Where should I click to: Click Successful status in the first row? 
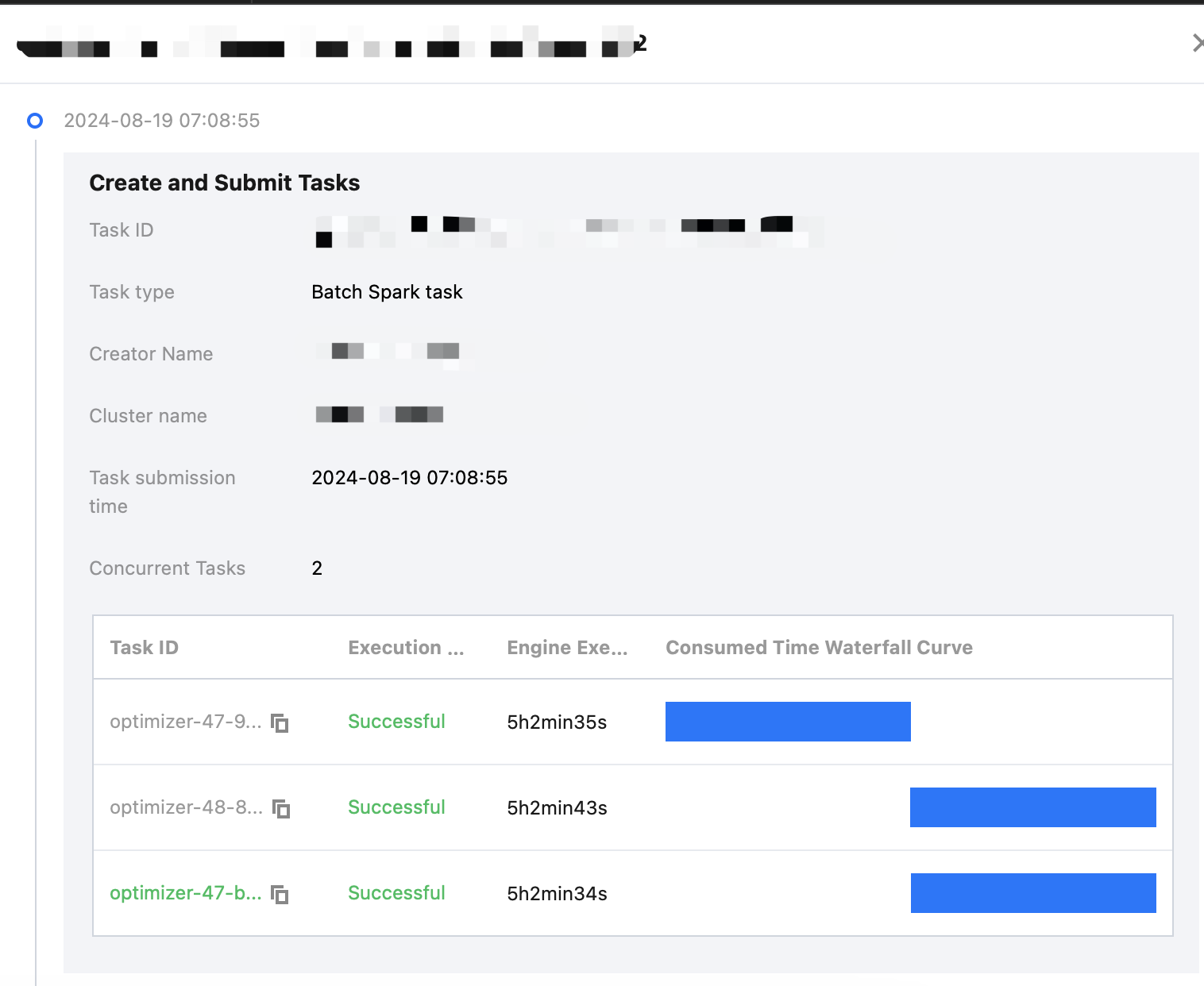[396, 722]
